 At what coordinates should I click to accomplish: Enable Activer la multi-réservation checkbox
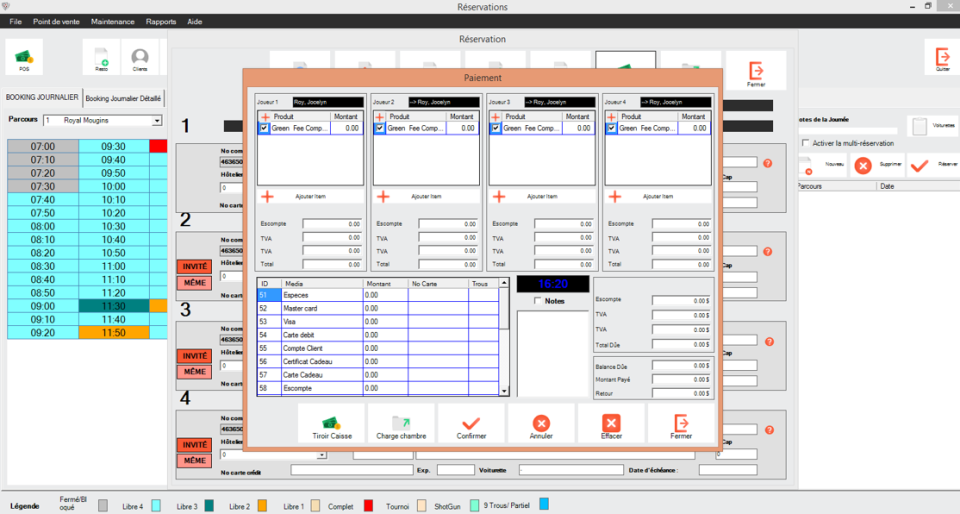coord(805,143)
